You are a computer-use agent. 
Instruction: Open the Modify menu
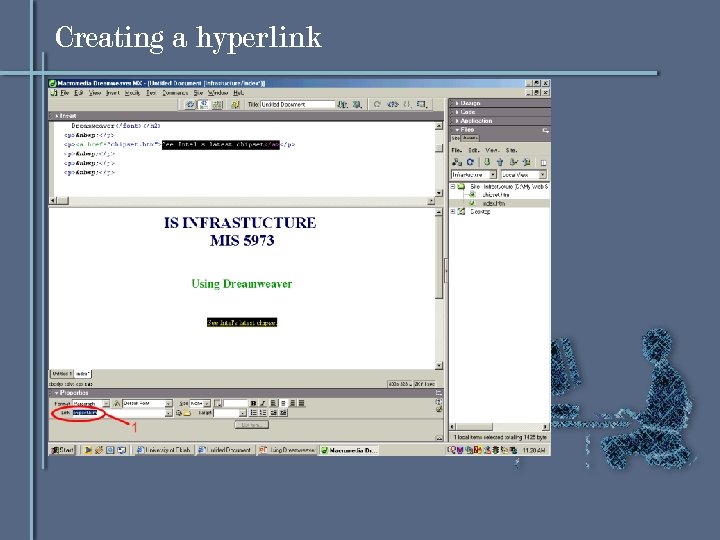(132, 93)
